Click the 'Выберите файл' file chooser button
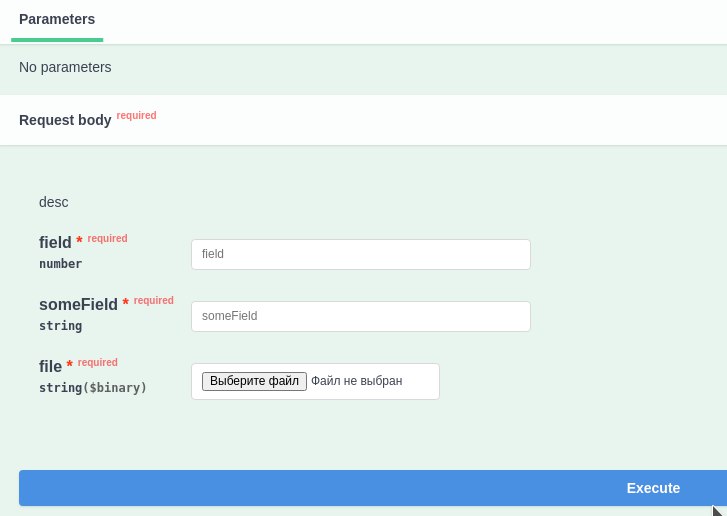The width and height of the screenshot is (727, 516). point(254,381)
